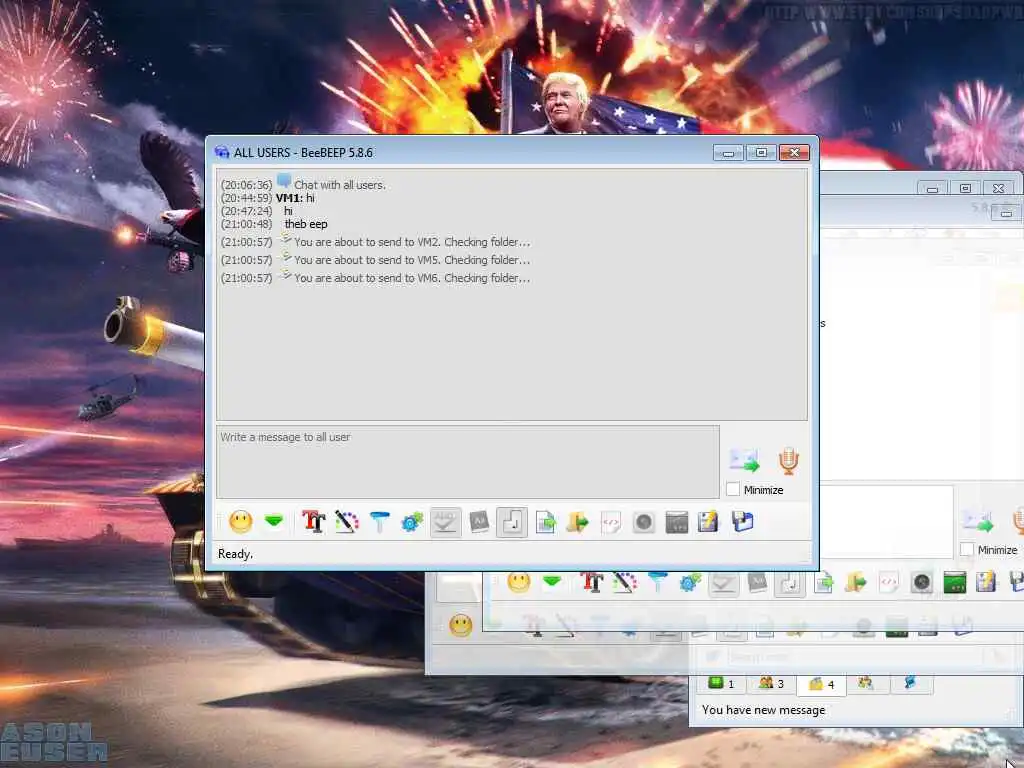Change chat font using red Tt icon, front window

tap(313, 522)
